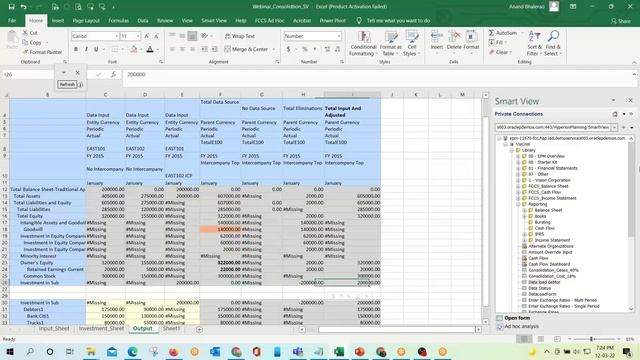This screenshot has height=360, width=640.
Task: Open the font size dropdown
Action: pyautogui.click(x=138, y=36)
